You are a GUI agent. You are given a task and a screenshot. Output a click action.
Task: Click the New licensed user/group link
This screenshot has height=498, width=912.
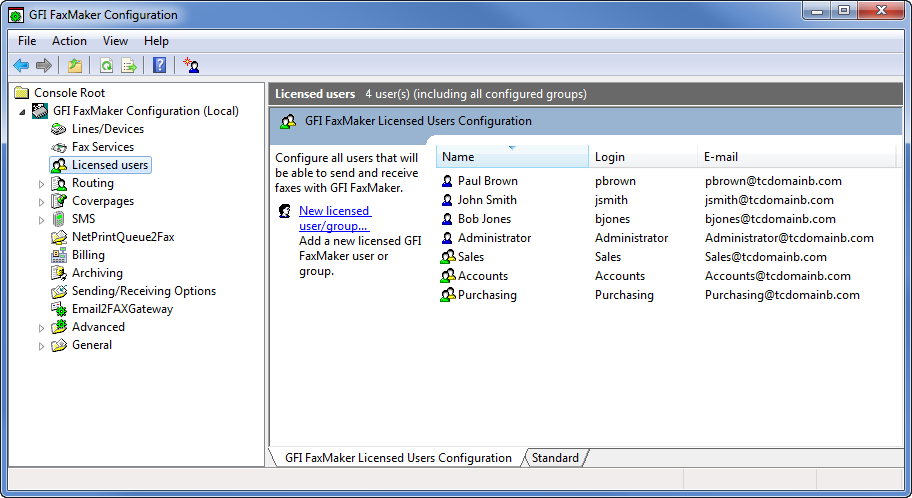[334, 218]
